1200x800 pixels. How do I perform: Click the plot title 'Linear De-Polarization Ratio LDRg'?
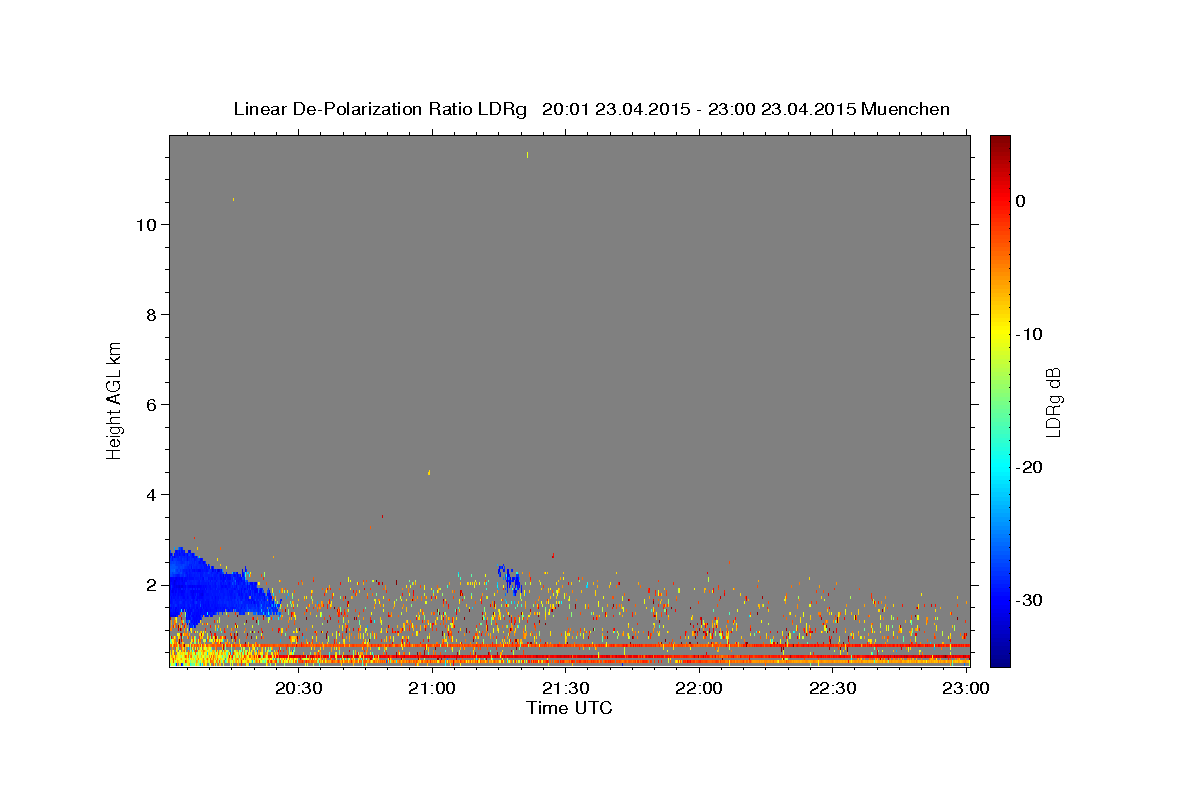click(x=379, y=109)
